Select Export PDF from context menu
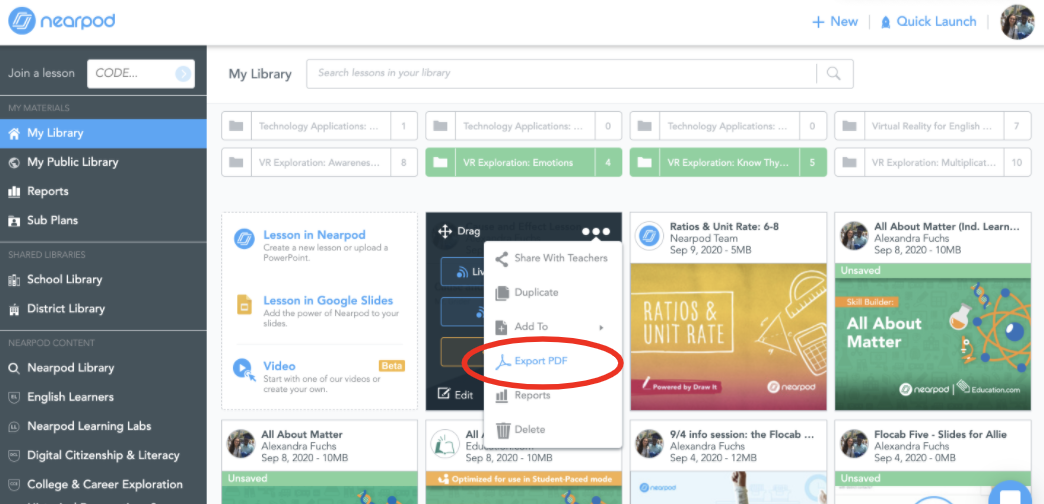 click(542, 361)
